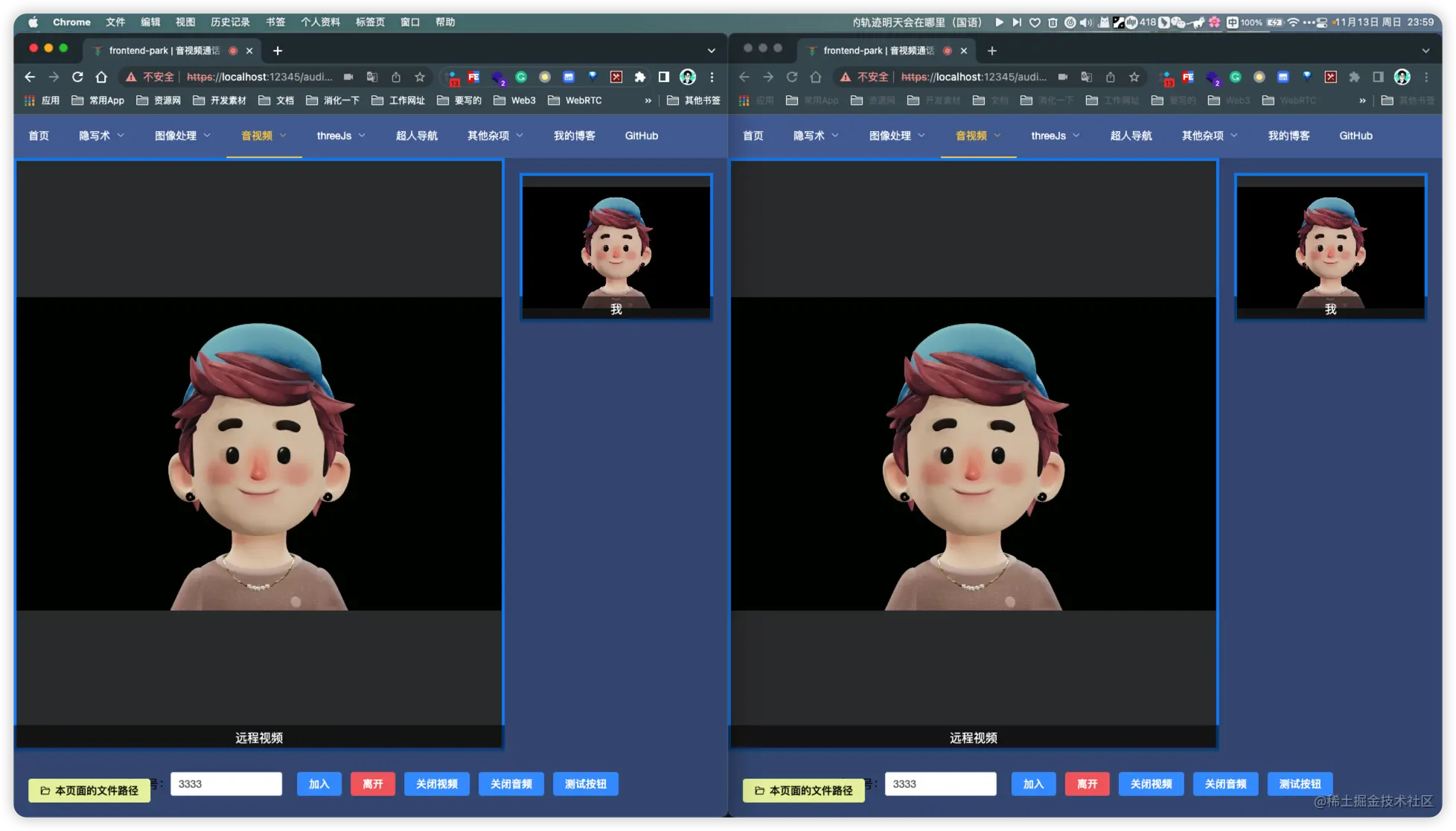This screenshot has height=831, width=1456.
Task: Toggle audio off with 关闭音频 in left window
Action: pos(511,784)
